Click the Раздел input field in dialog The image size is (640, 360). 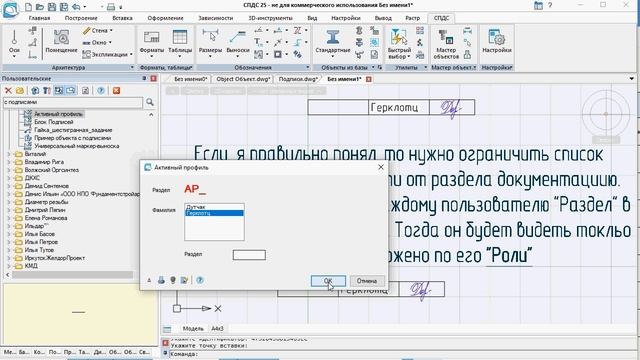(249, 255)
